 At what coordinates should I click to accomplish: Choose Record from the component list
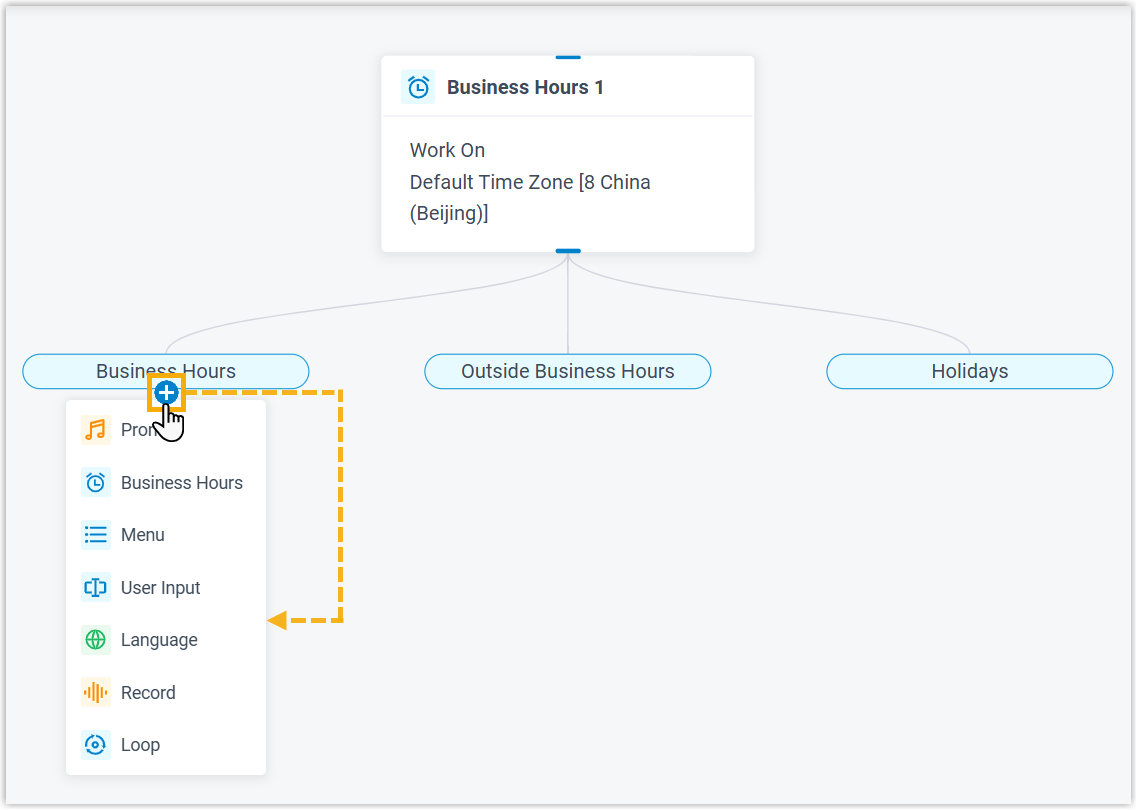click(x=148, y=692)
